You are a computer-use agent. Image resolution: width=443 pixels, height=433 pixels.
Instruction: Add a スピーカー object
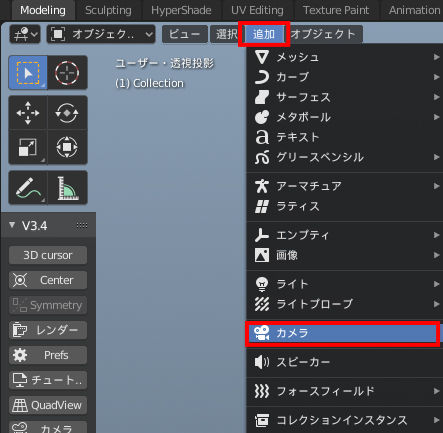tap(345, 362)
